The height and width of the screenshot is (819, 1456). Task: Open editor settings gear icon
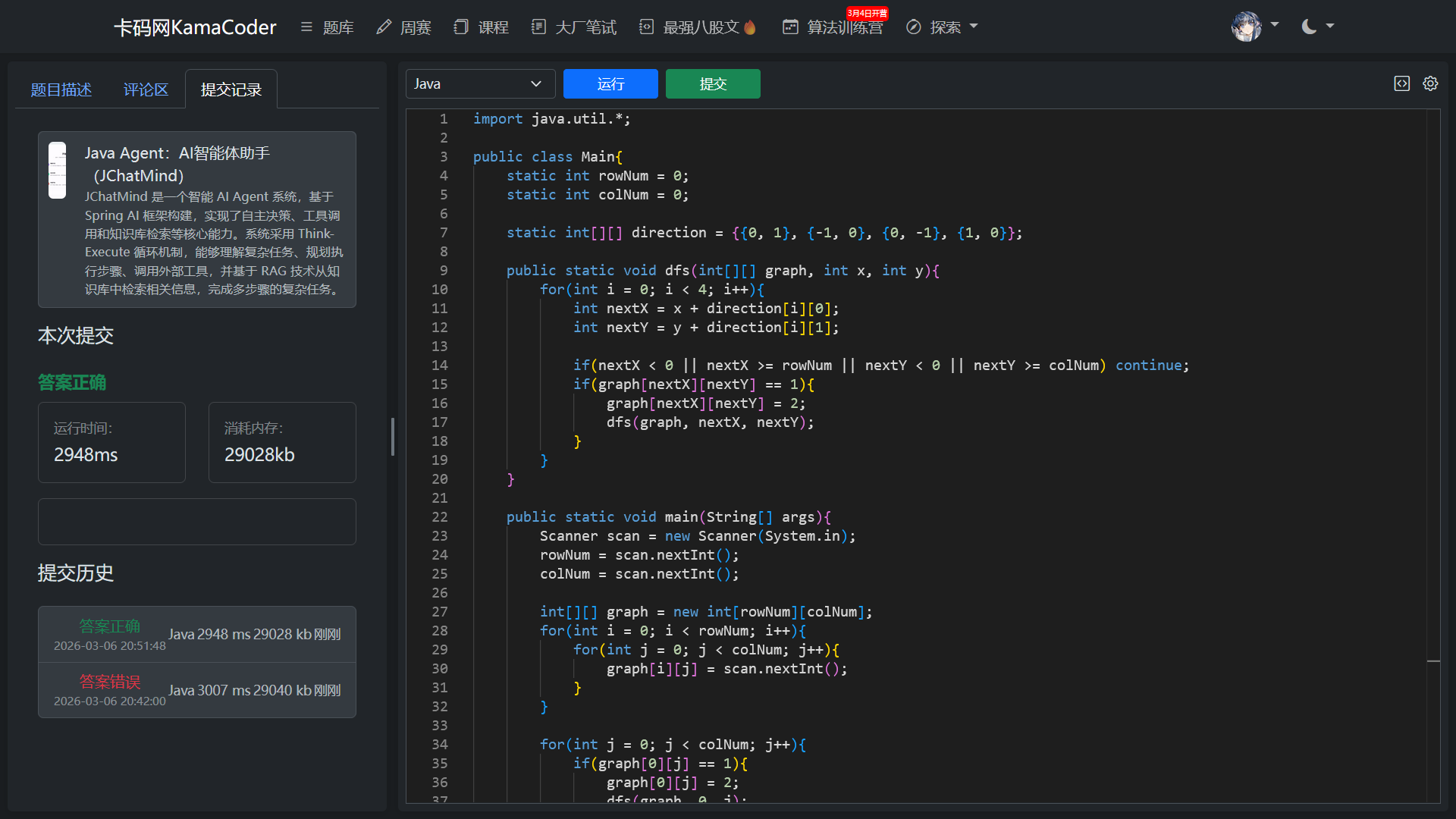point(1430,83)
